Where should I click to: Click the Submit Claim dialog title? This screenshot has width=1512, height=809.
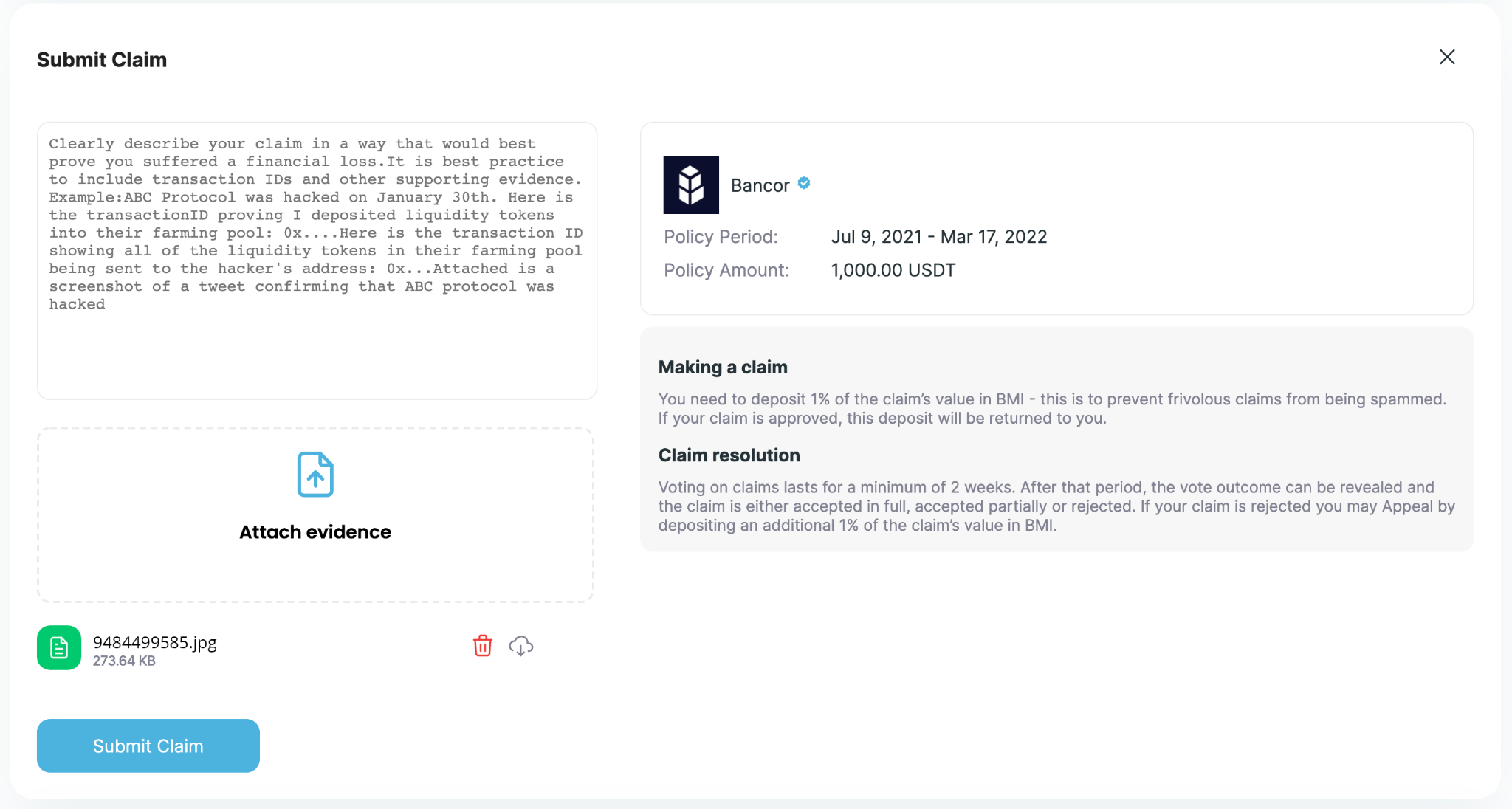click(102, 60)
